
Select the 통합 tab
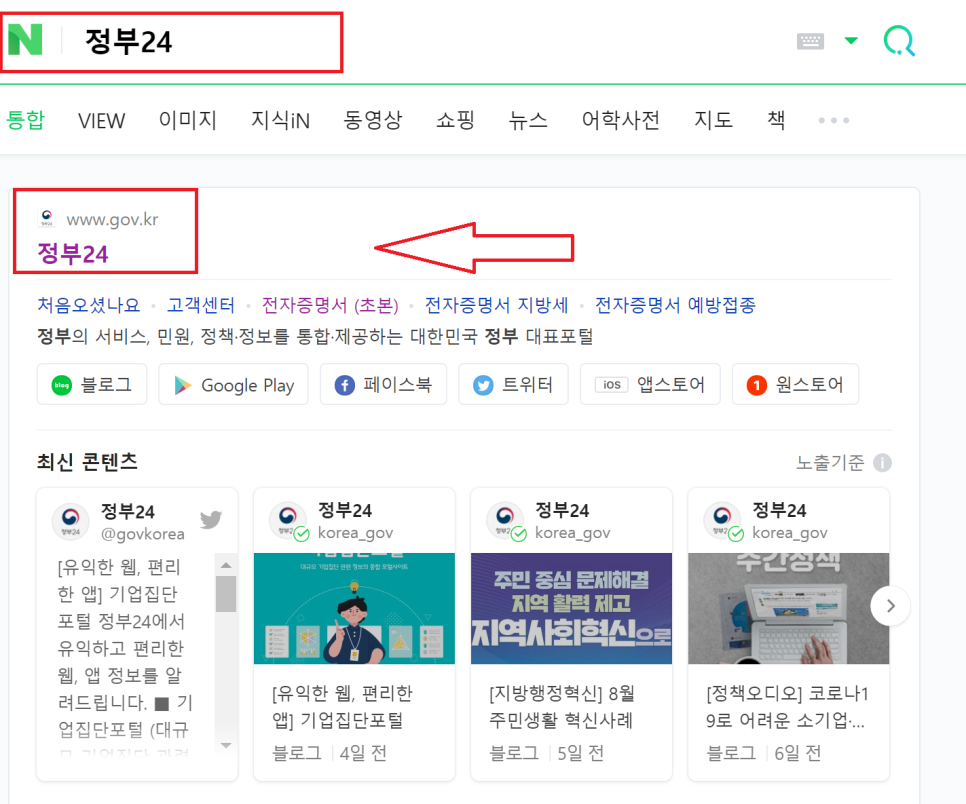point(25,120)
